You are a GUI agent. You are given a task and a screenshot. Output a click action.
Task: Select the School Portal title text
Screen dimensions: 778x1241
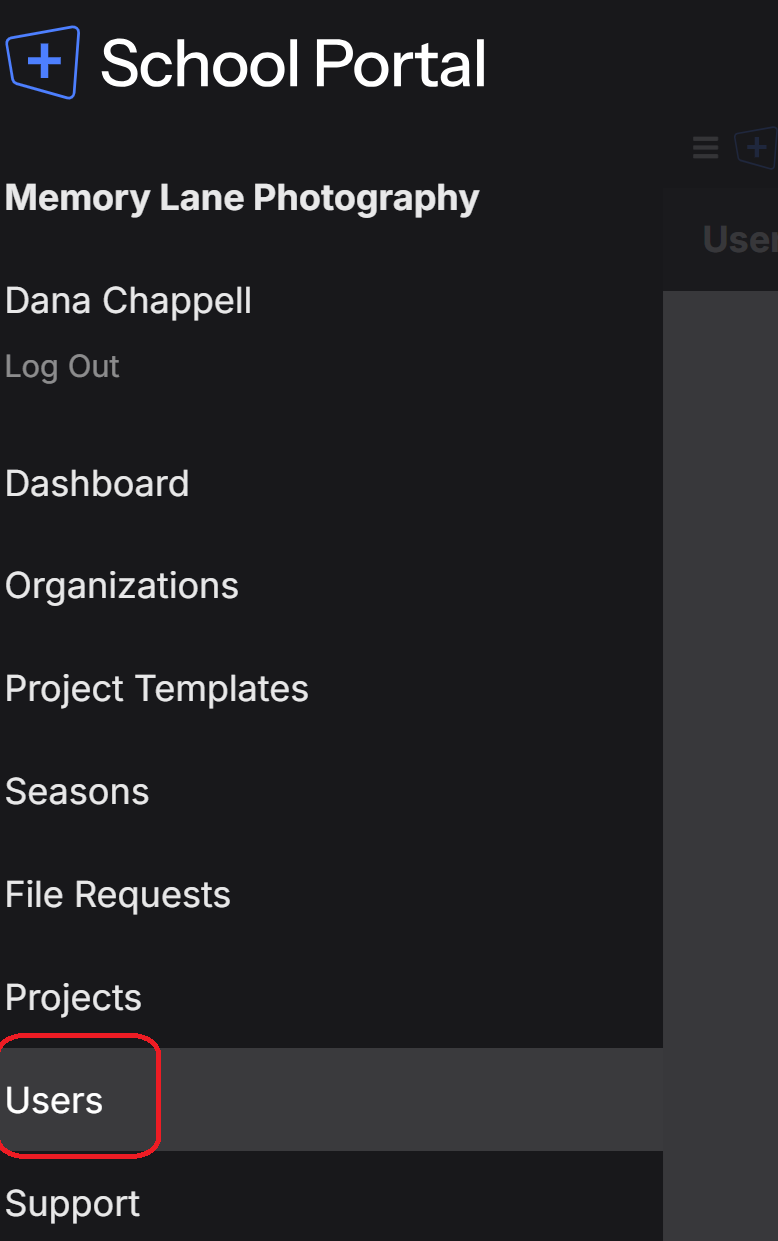[x=293, y=63]
